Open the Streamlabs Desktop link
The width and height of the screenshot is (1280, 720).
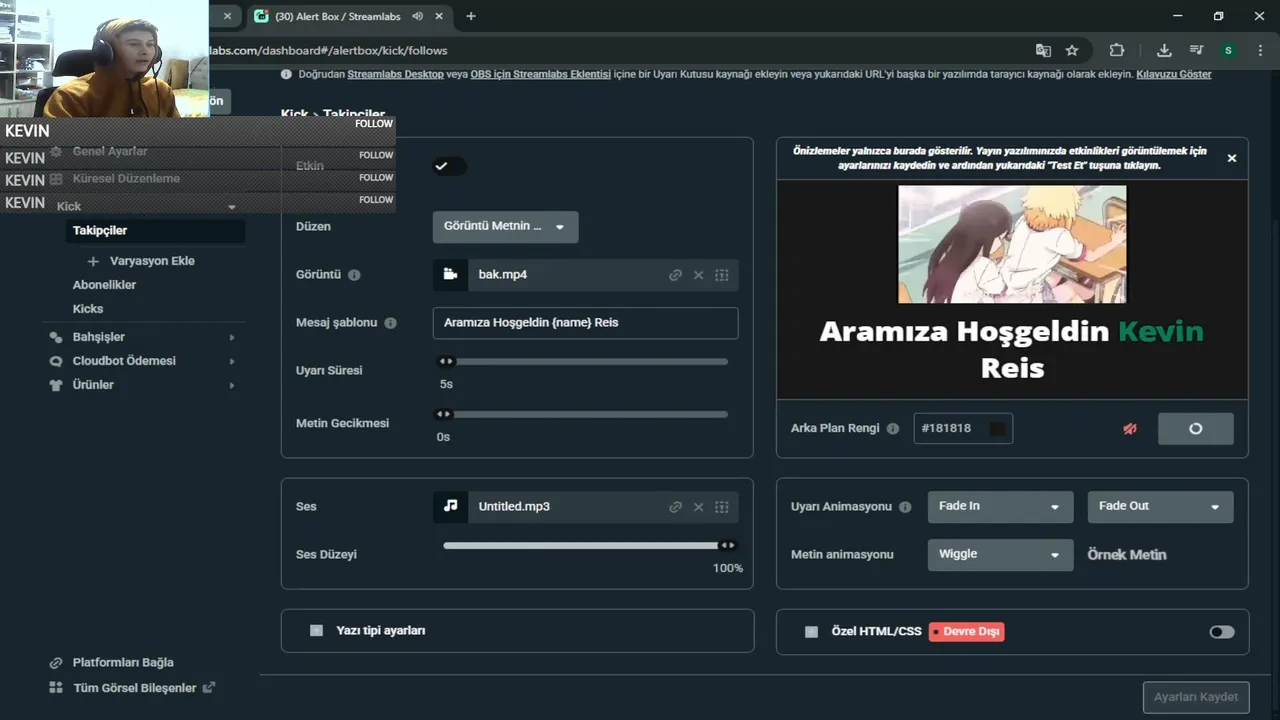[x=395, y=74]
